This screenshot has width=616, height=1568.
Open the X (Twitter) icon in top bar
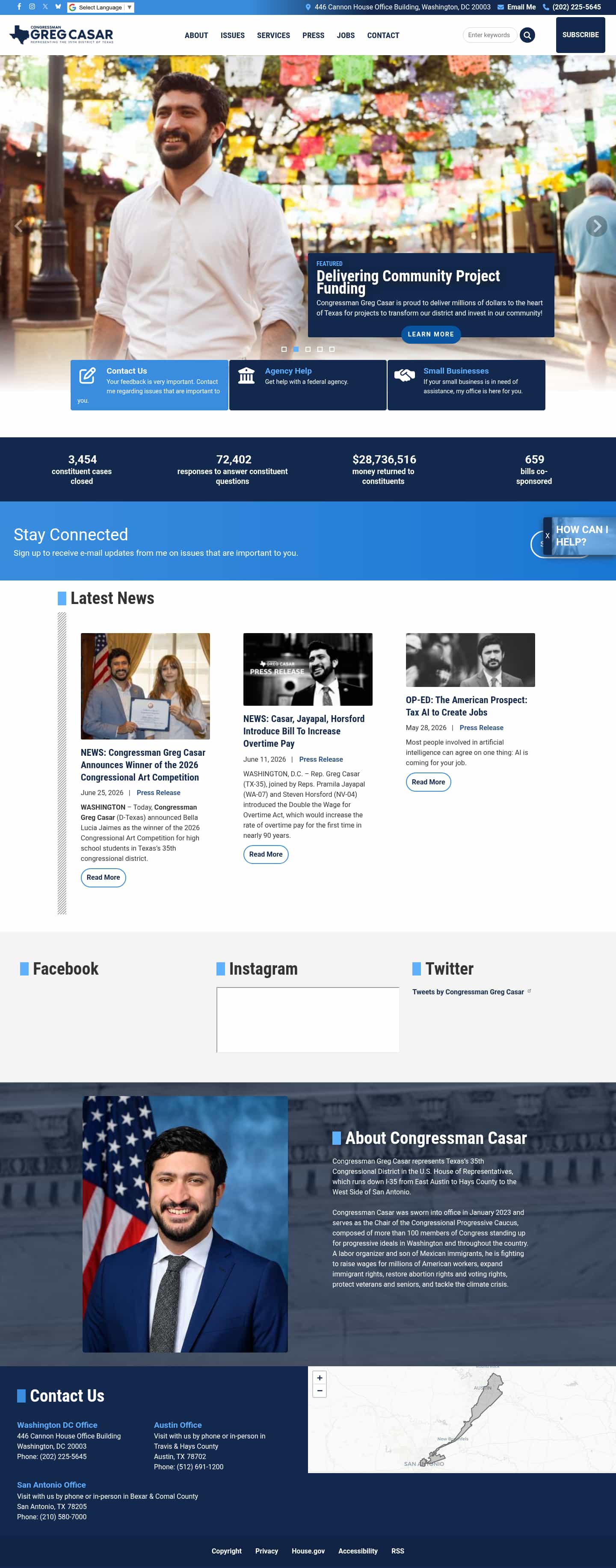coord(45,7)
